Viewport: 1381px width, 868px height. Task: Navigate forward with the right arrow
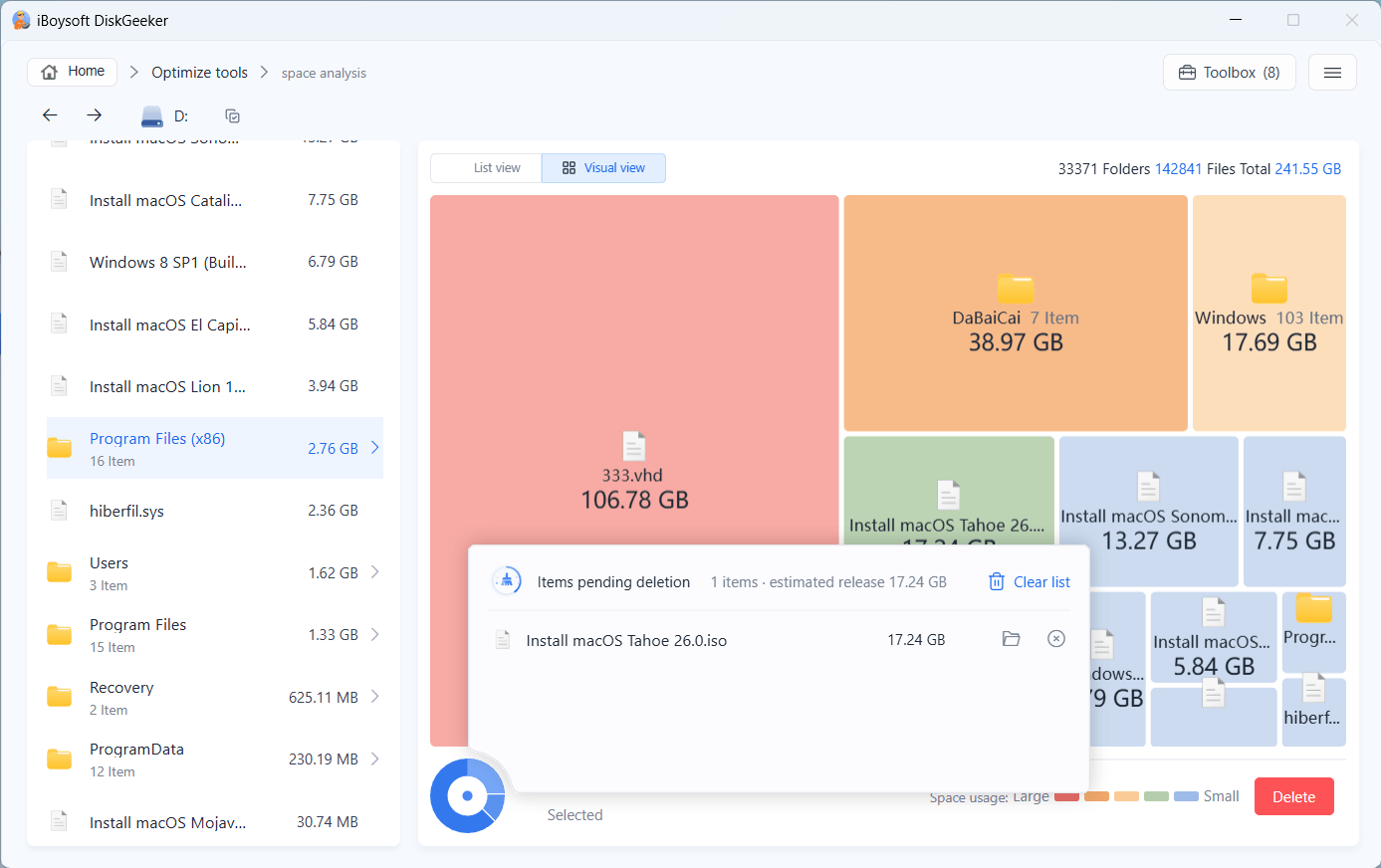[94, 115]
